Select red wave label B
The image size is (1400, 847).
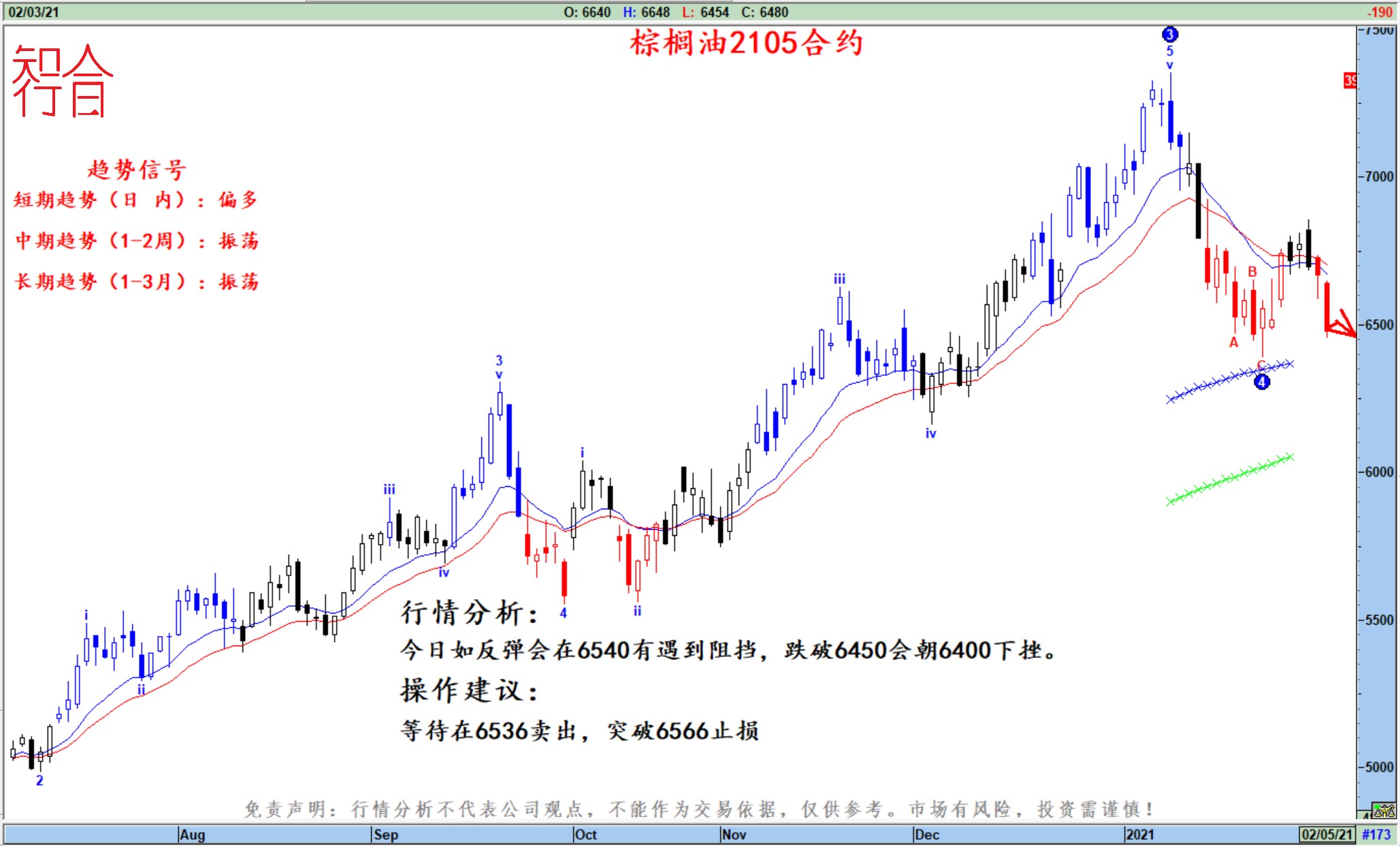point(1252,272)
